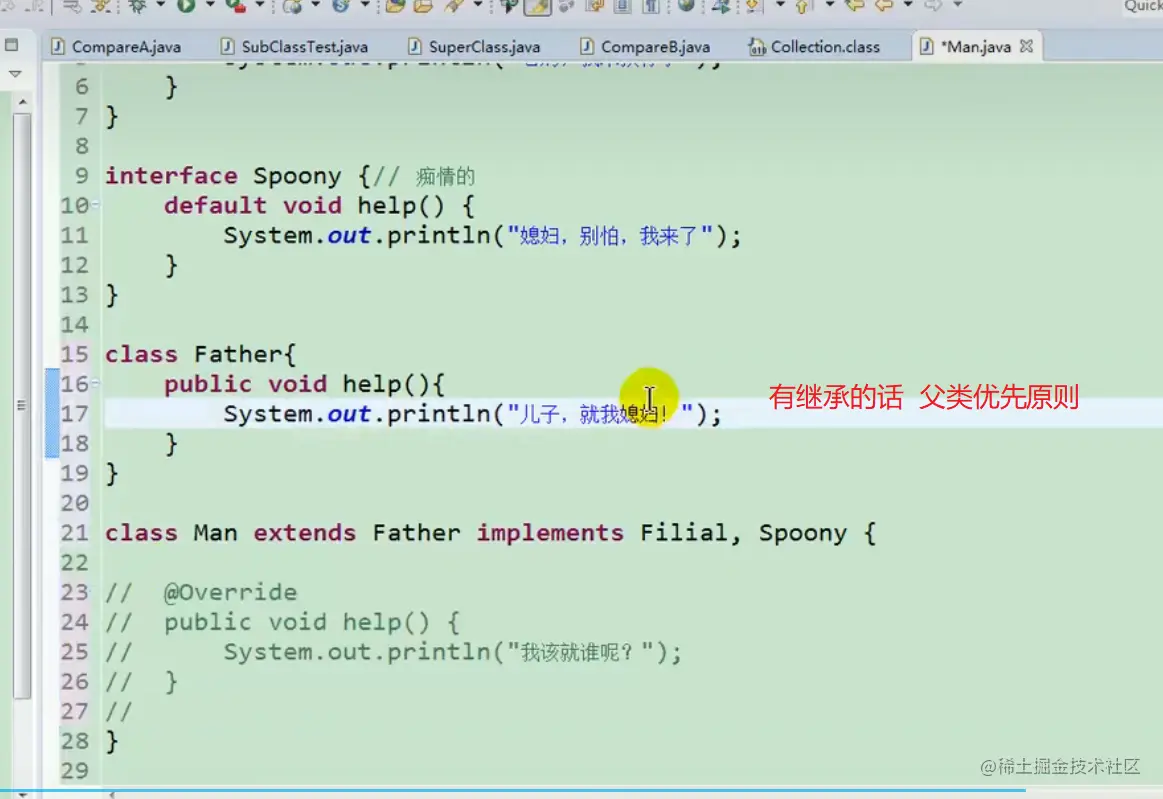Click the SubClassTest.java file icon

coord(228,47)
